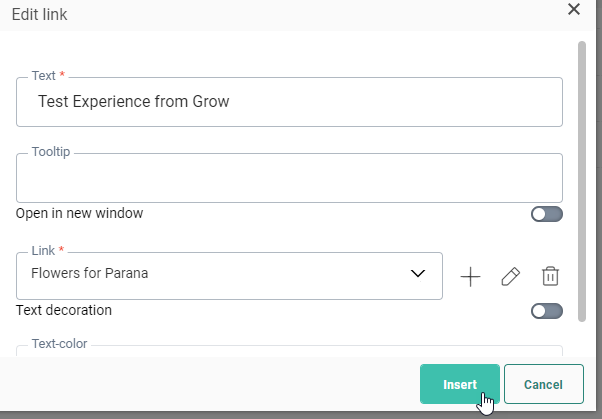Toggle the Open in new window switch
The height and width of the screenshot is (419, 602).
point(547,214)
